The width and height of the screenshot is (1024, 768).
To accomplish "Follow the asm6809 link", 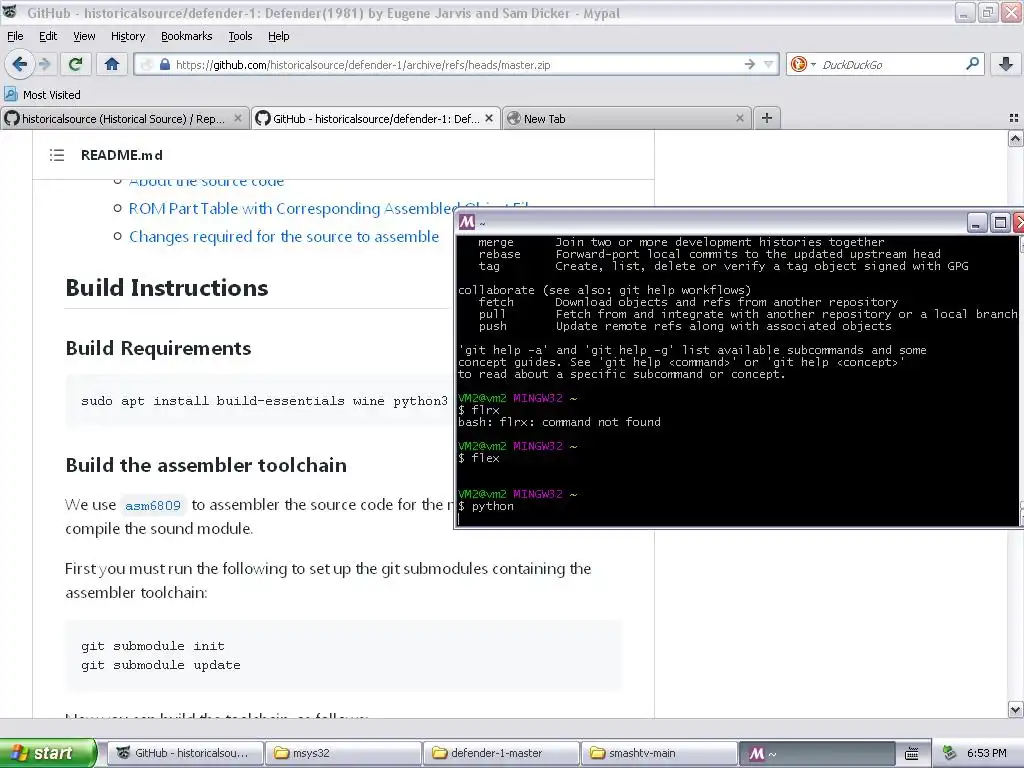I will (153, 505).
